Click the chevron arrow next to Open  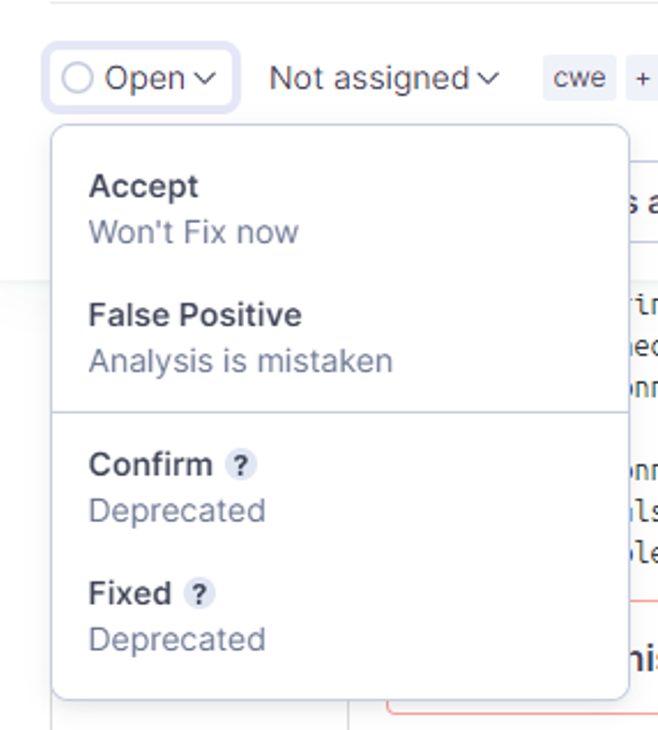(205, 78)
